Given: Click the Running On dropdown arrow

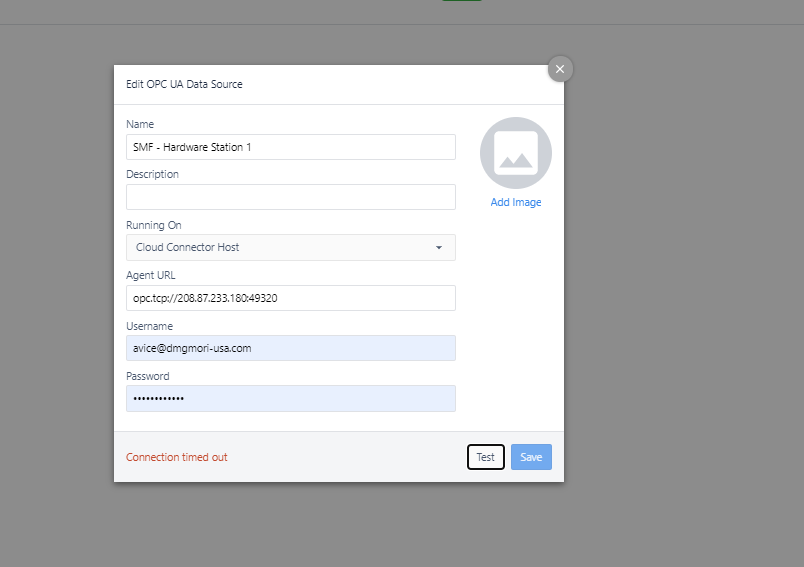Looking at the screenshot, I should point(438,248).
